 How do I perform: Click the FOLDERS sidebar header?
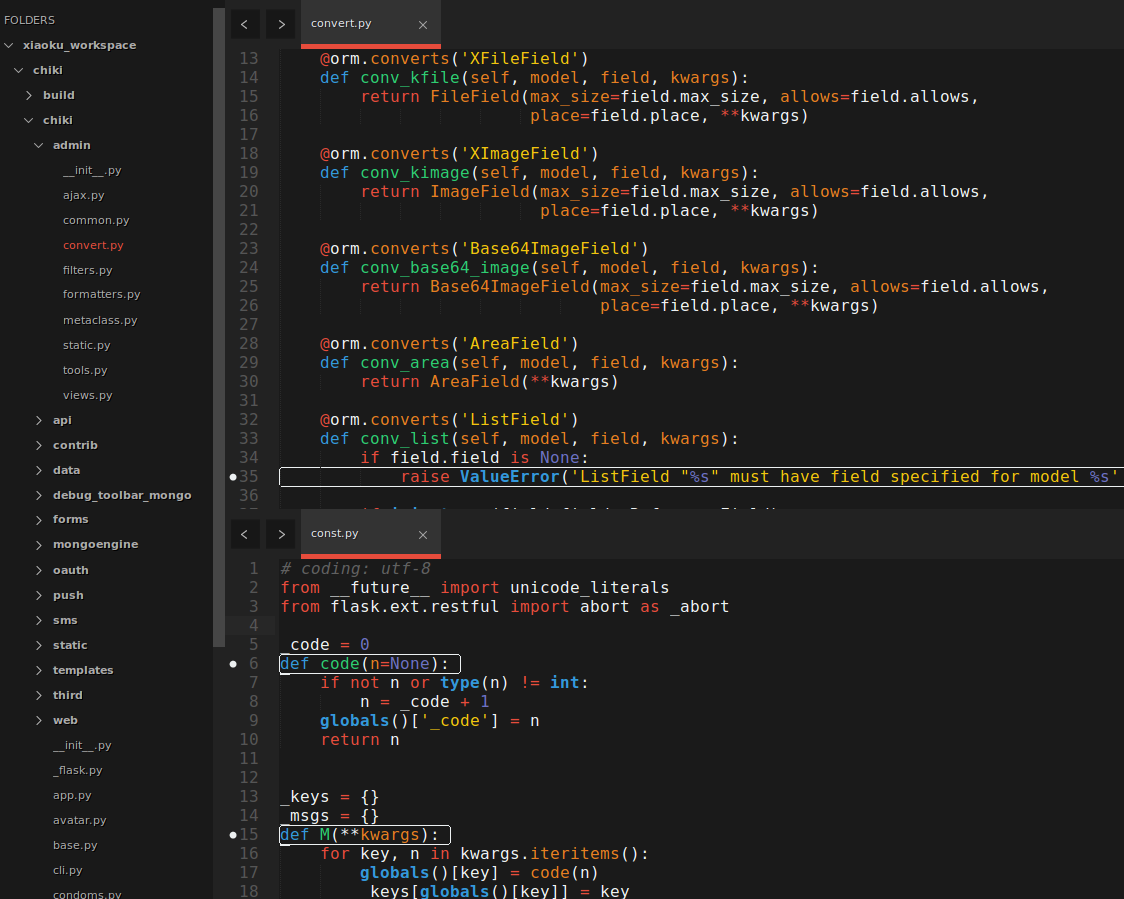point(29,20)
